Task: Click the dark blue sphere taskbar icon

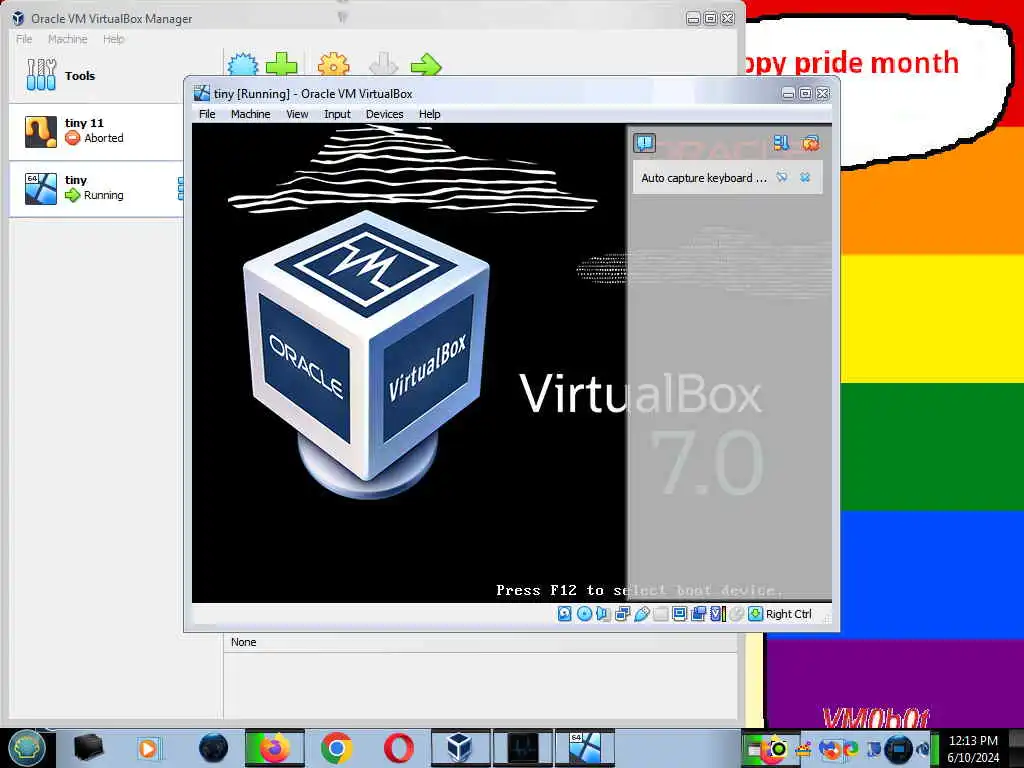Action: (213, 748)
